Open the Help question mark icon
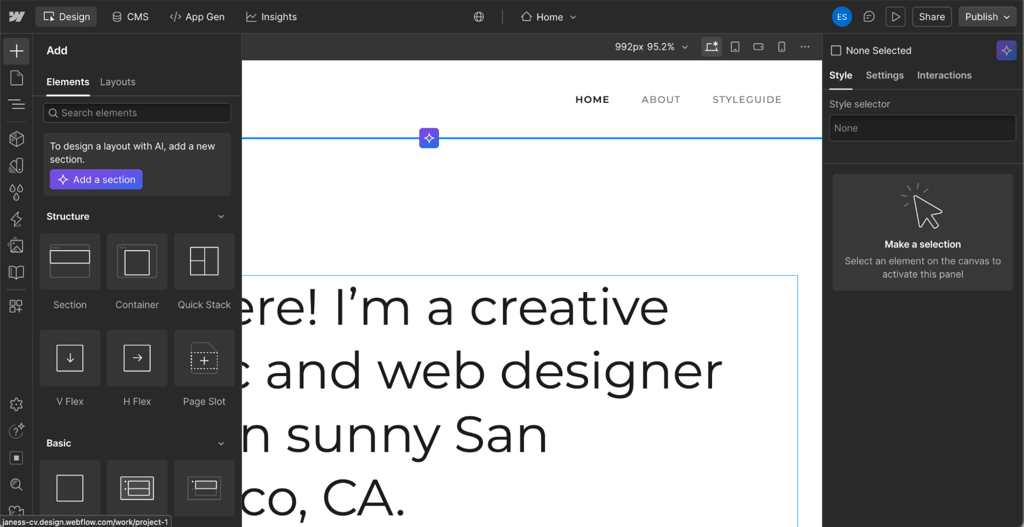The height and width of the screenshot is (527, 1024). (16, 431)
